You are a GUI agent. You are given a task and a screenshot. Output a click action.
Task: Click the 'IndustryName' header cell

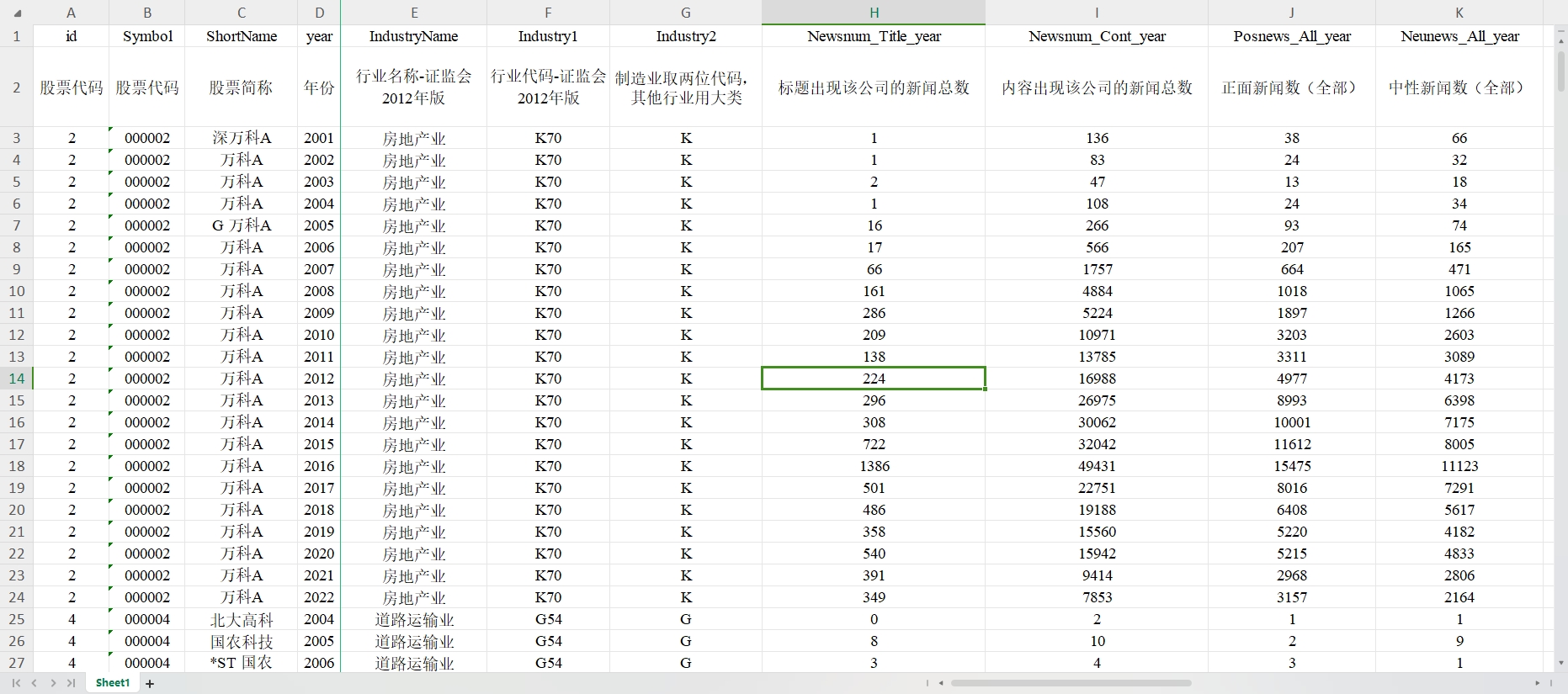[x=414, y=36]
